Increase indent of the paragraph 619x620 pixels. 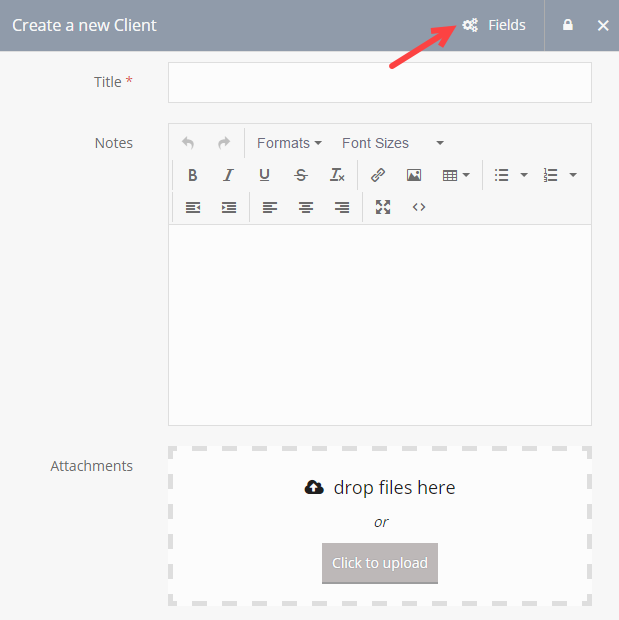coord(229,207)
